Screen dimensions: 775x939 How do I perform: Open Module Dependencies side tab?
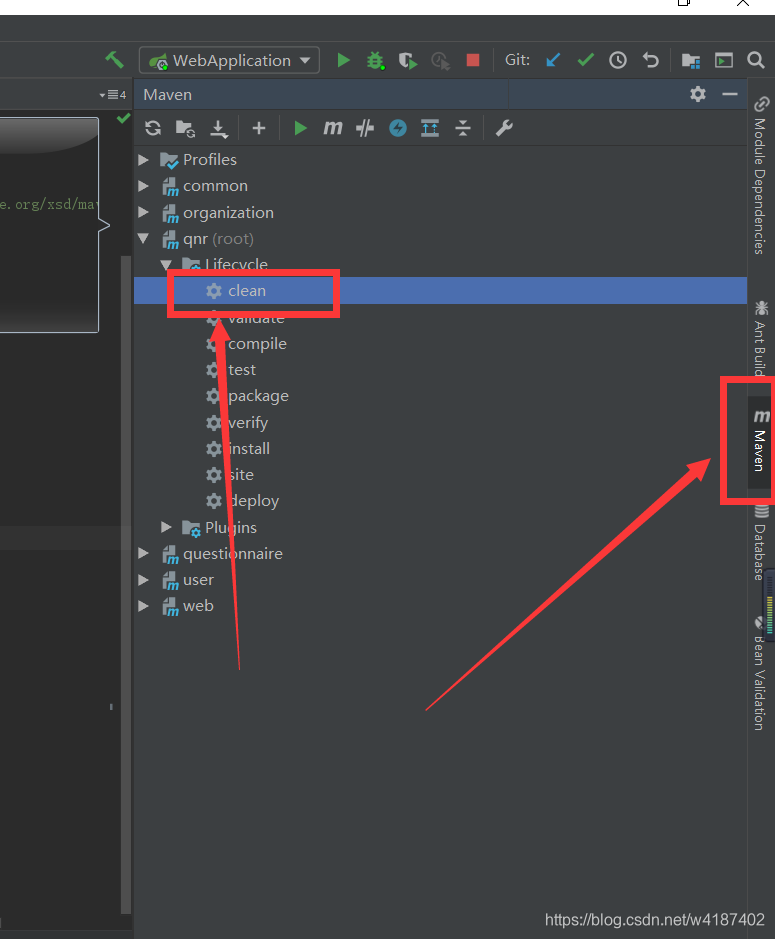tap(761, 175)
